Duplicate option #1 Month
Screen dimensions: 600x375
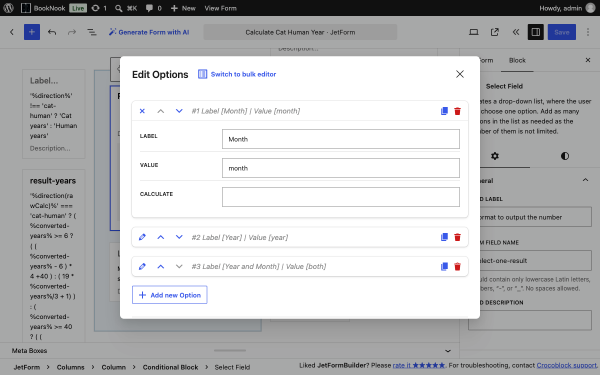click(x=444, y=111)
